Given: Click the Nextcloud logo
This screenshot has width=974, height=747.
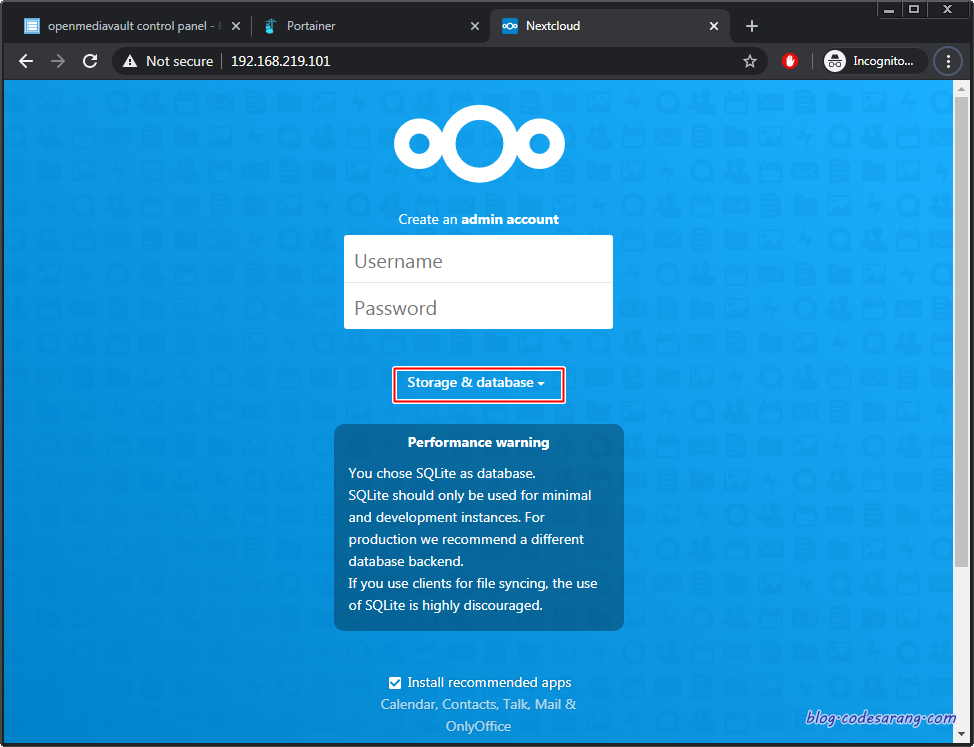Looking at the screenshot, I should [x=479, y=143].
